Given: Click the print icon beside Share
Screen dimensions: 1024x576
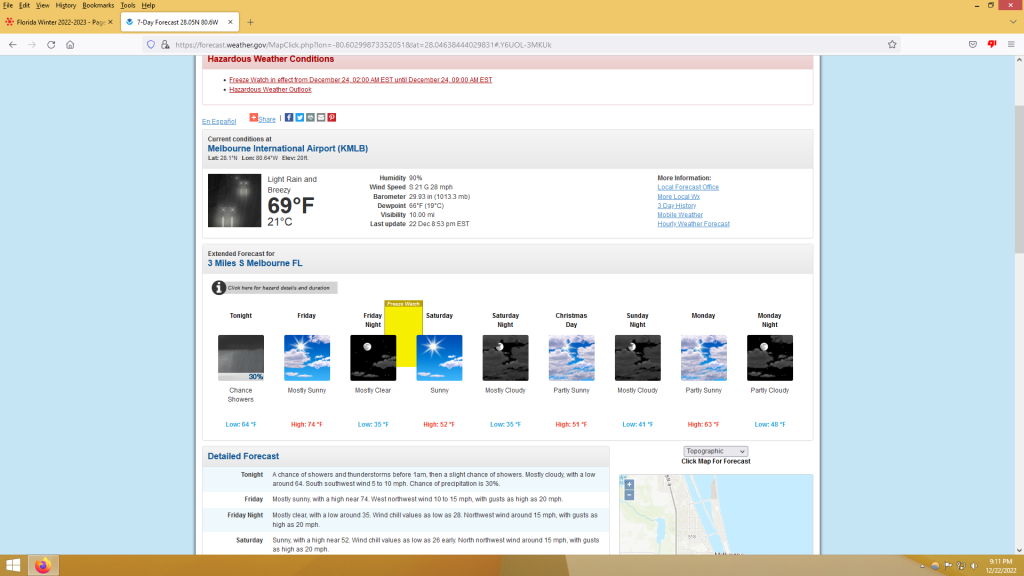Looking at the screenshot, I should pyautogui.click(x=310, y=118).
